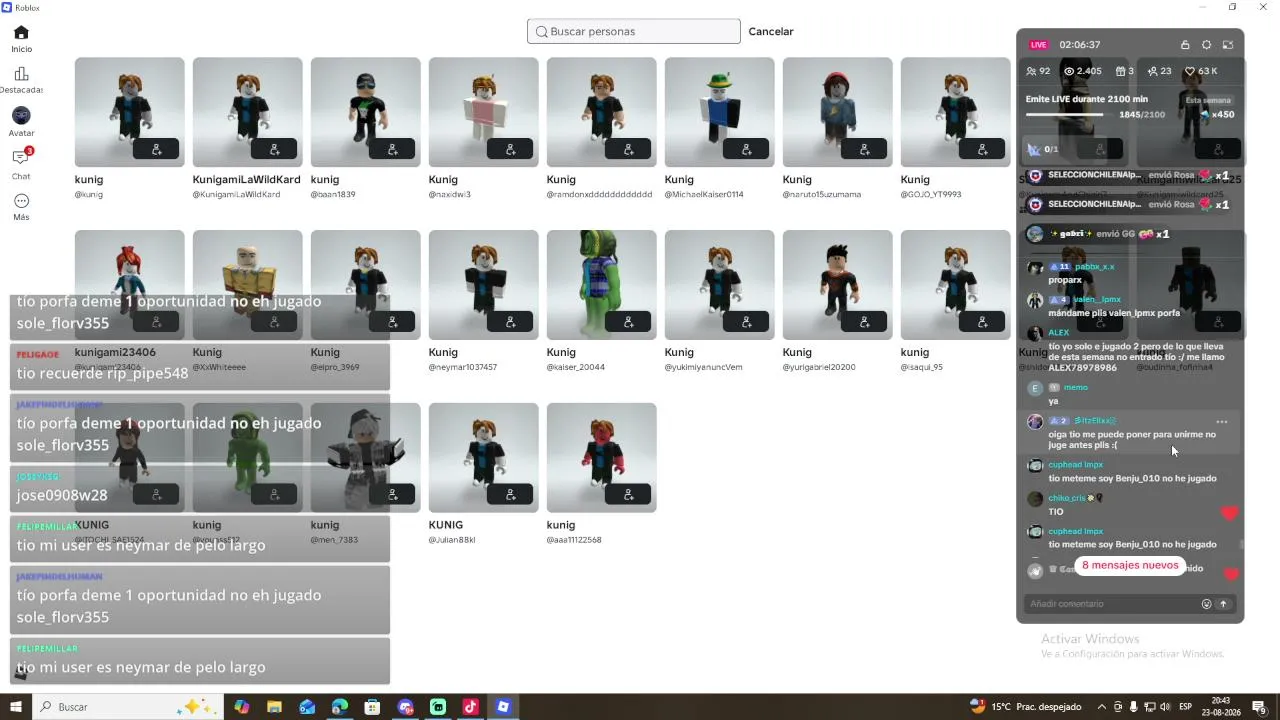The width and height of the screenshot is (1280, 720).
Task: Open Destacadas charts in the sidebar
Action: click(21, 80)
